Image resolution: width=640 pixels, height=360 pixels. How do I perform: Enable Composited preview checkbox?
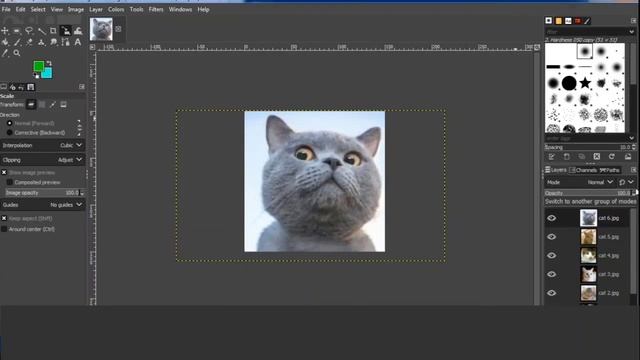(9, 182)
